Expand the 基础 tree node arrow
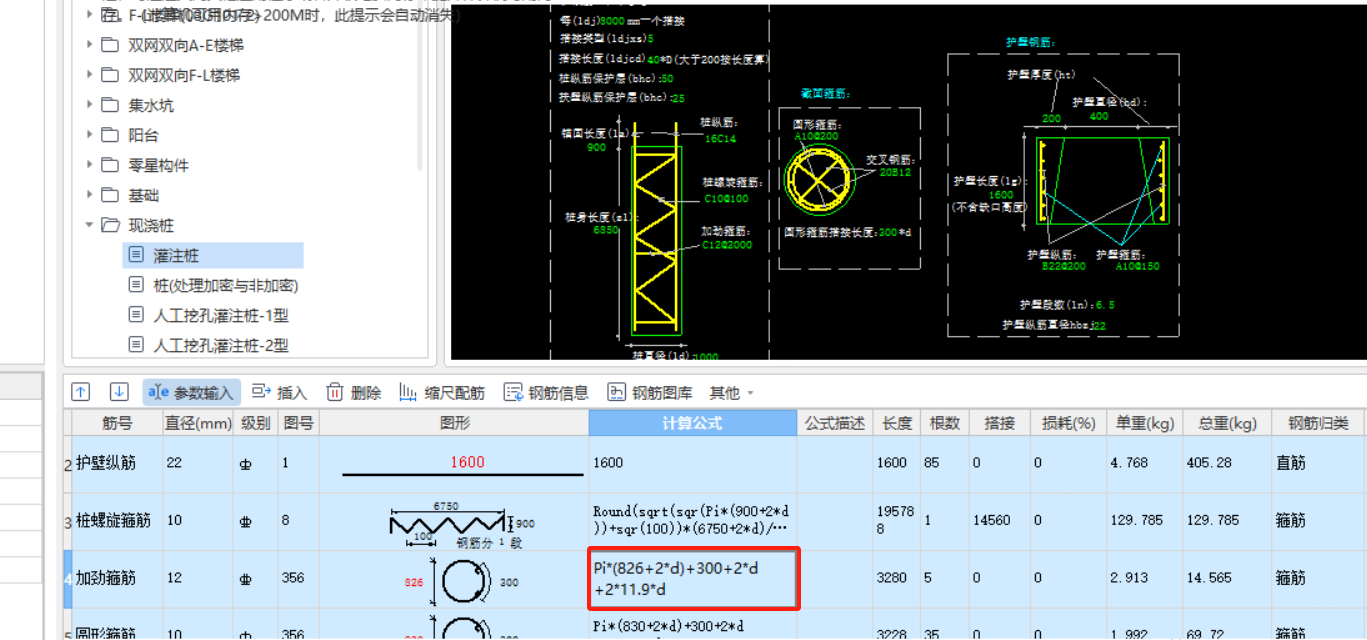The height and width of the screenshot is (640, 1367). tap(90, 195)
